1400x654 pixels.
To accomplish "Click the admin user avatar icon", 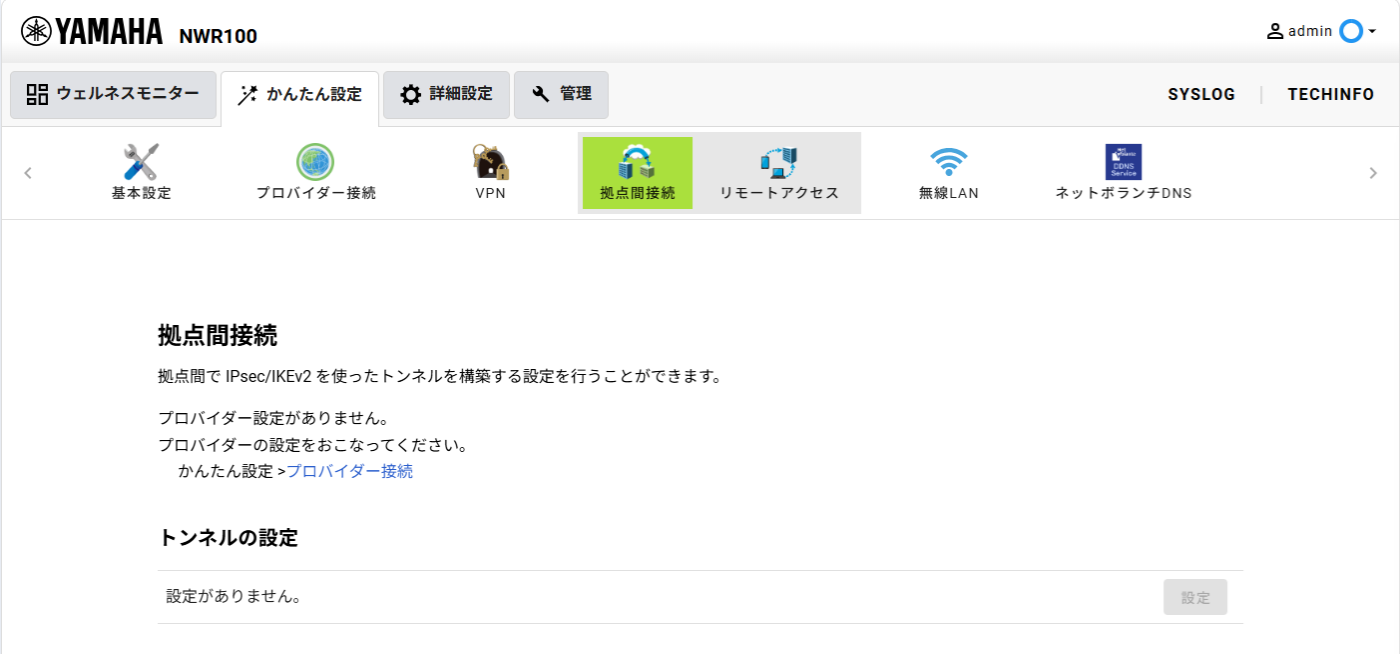I will [x=1275, y=31].
